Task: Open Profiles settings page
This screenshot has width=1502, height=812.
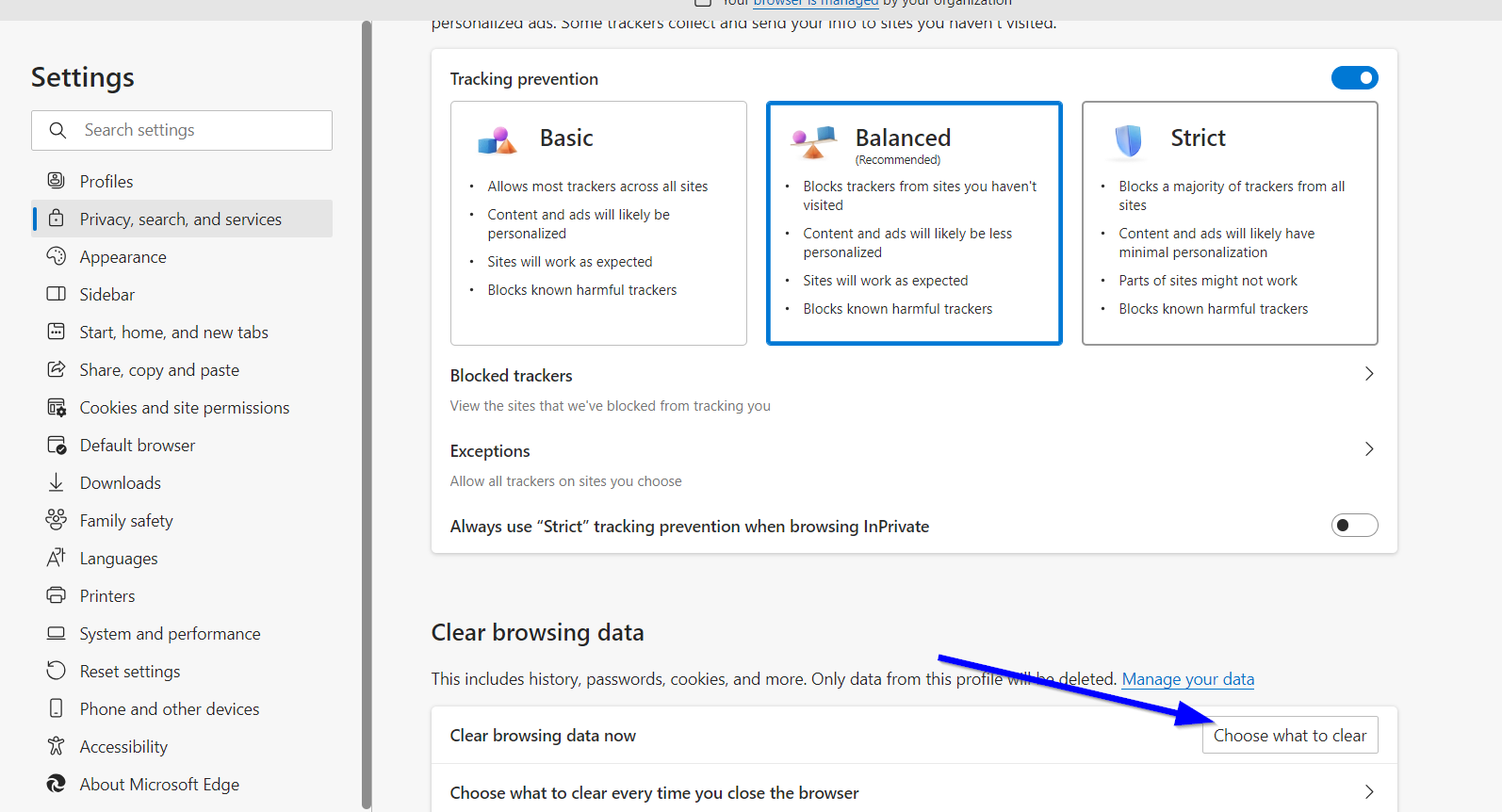Action: click(x=182, y=181)
